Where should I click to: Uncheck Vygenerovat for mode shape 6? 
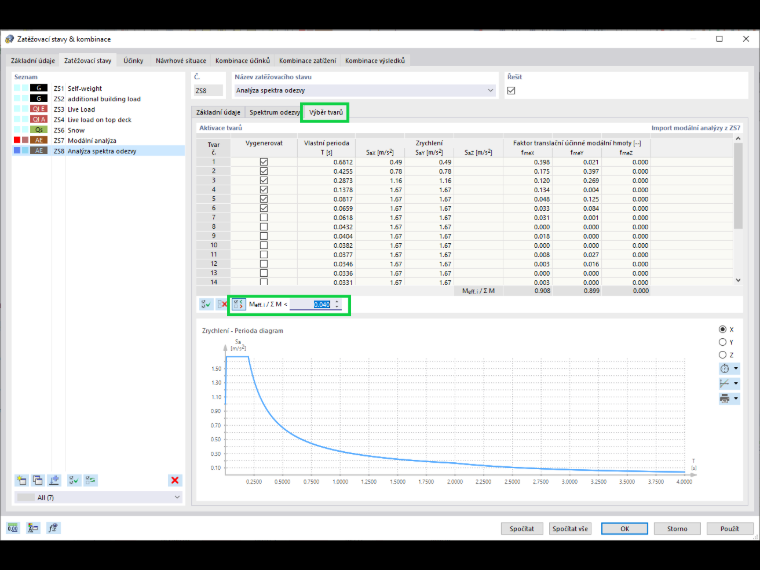tap(264, 208)
